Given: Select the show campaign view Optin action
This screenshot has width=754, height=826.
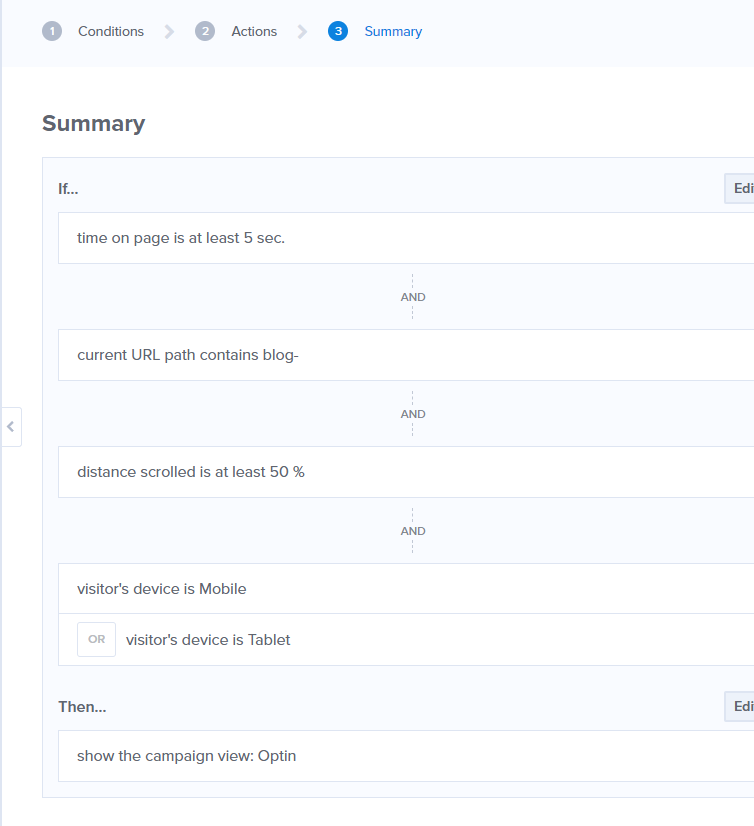Looking at the screenshot, I should coord(406,756).
